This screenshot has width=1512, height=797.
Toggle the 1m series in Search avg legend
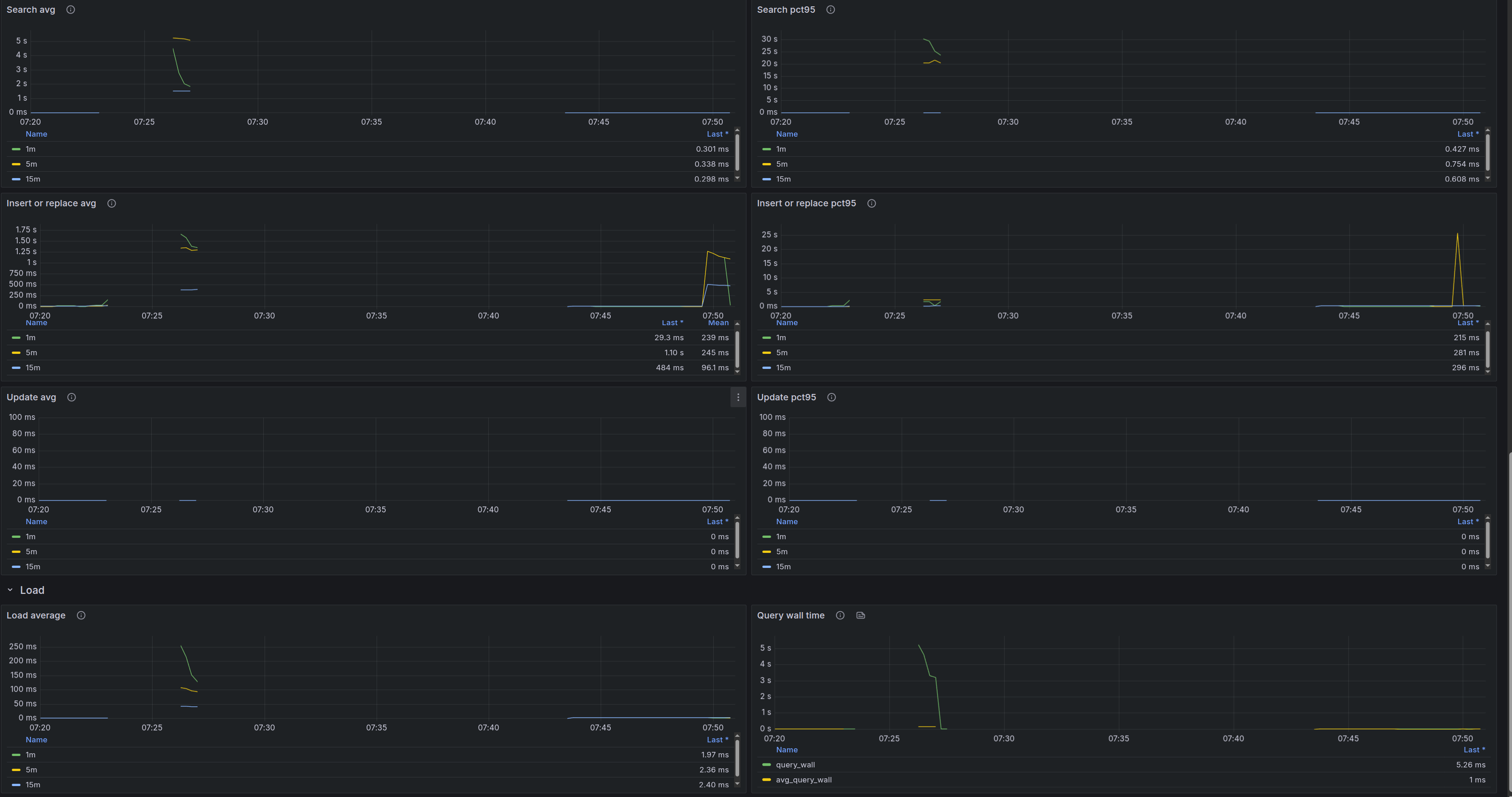[31, 149]
